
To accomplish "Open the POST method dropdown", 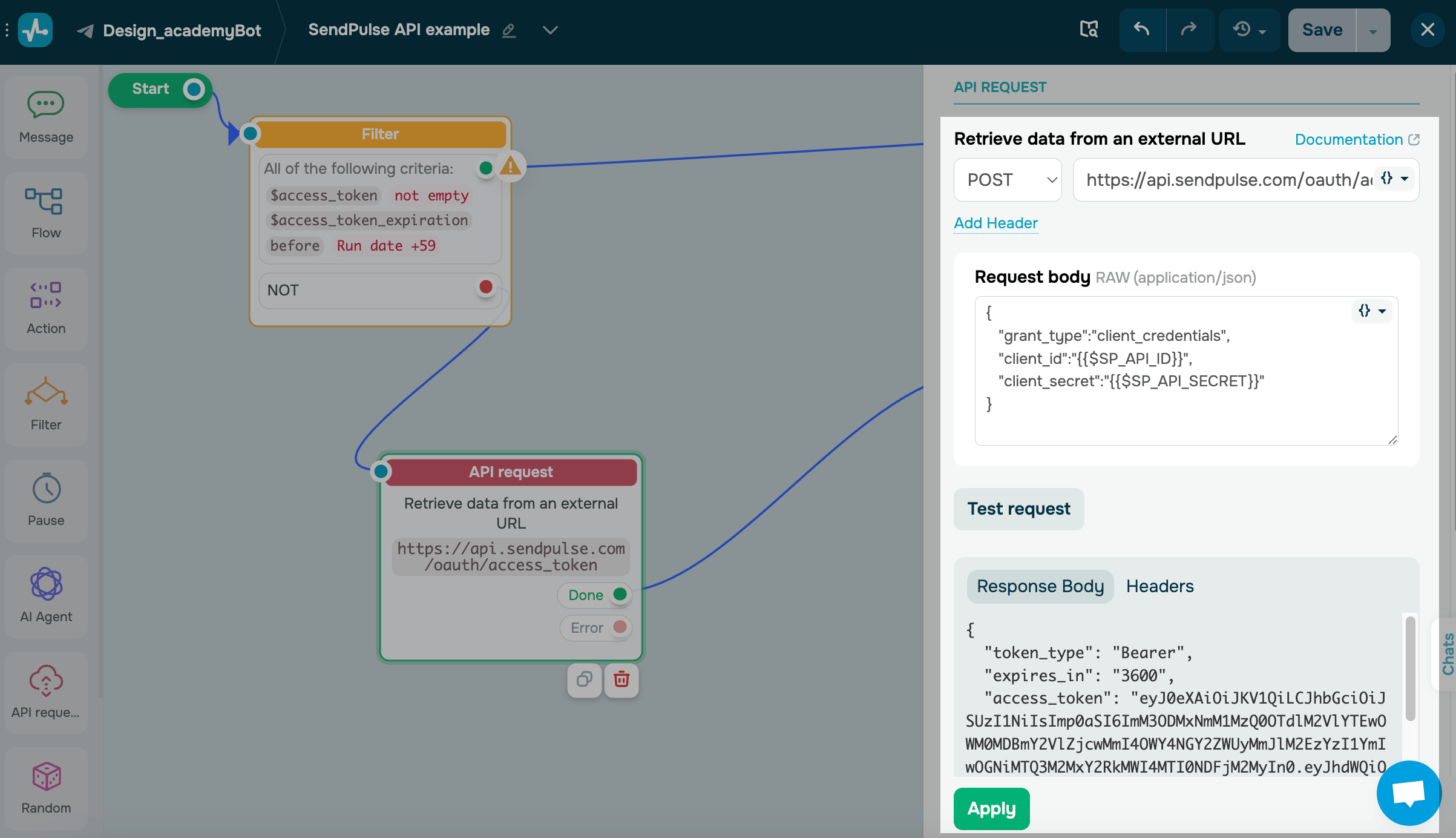I will [1008, 180].
